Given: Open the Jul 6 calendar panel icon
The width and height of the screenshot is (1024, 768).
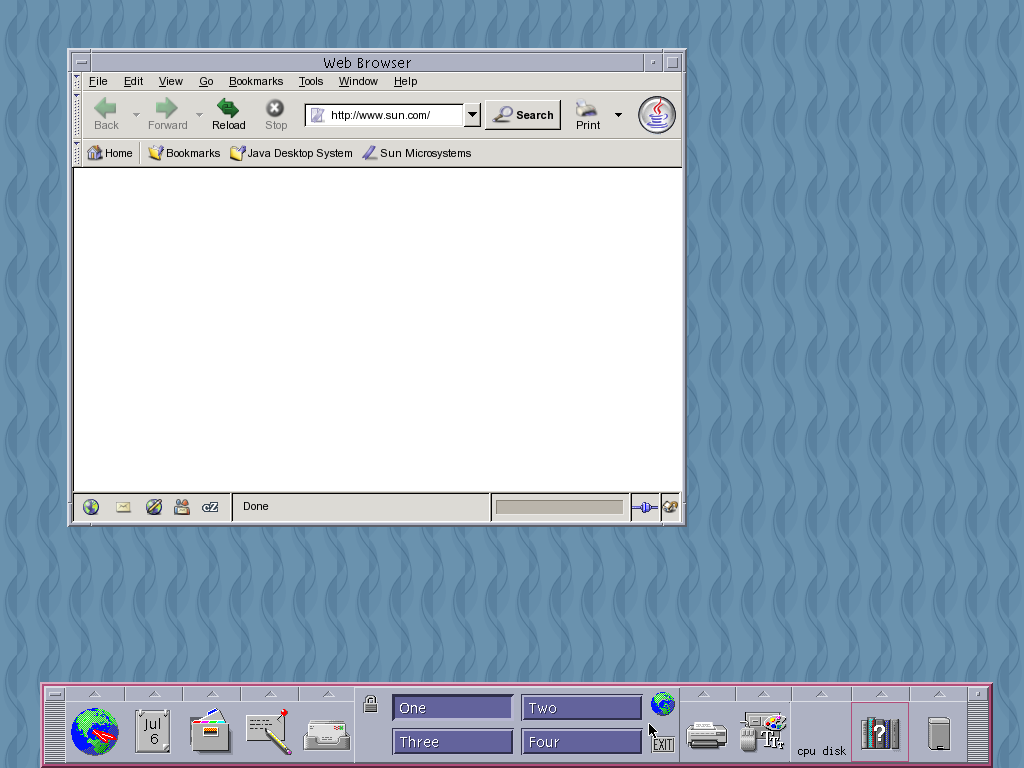Looking at the screenshot, I should [x=153, y=731].
